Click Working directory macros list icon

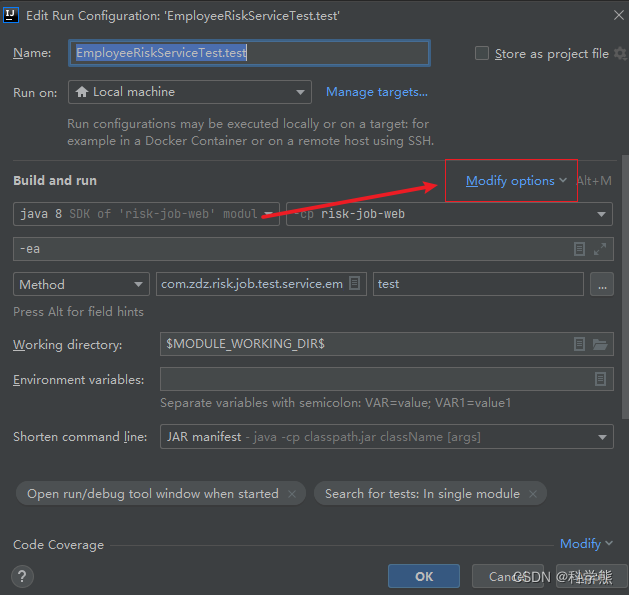(579, 344)
